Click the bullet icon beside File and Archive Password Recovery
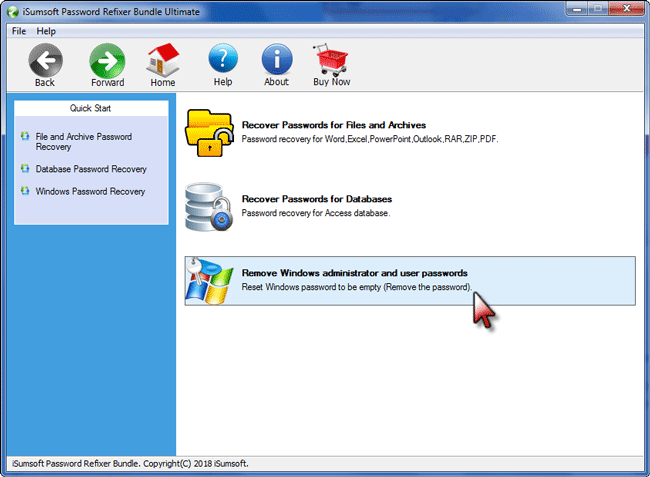The width and height of the screenshot is (650, 477). click(25, 136)
